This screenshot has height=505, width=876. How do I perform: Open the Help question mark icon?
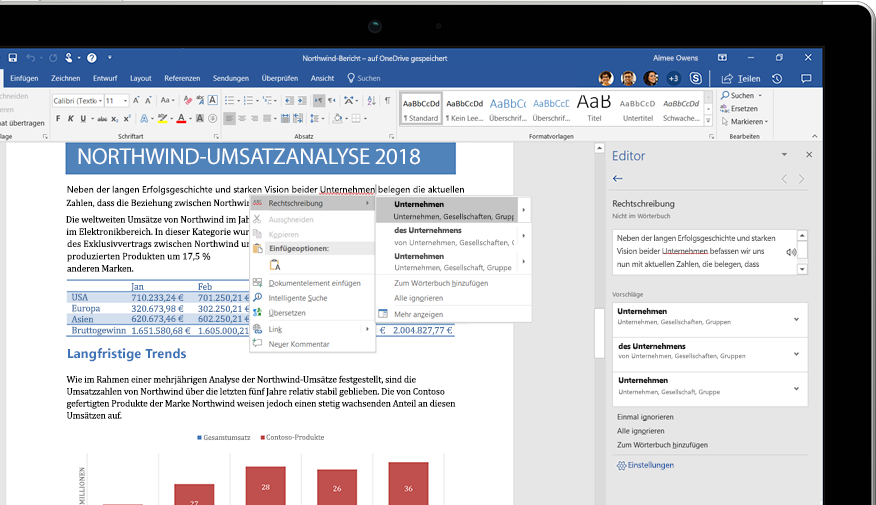click(92, 58)
